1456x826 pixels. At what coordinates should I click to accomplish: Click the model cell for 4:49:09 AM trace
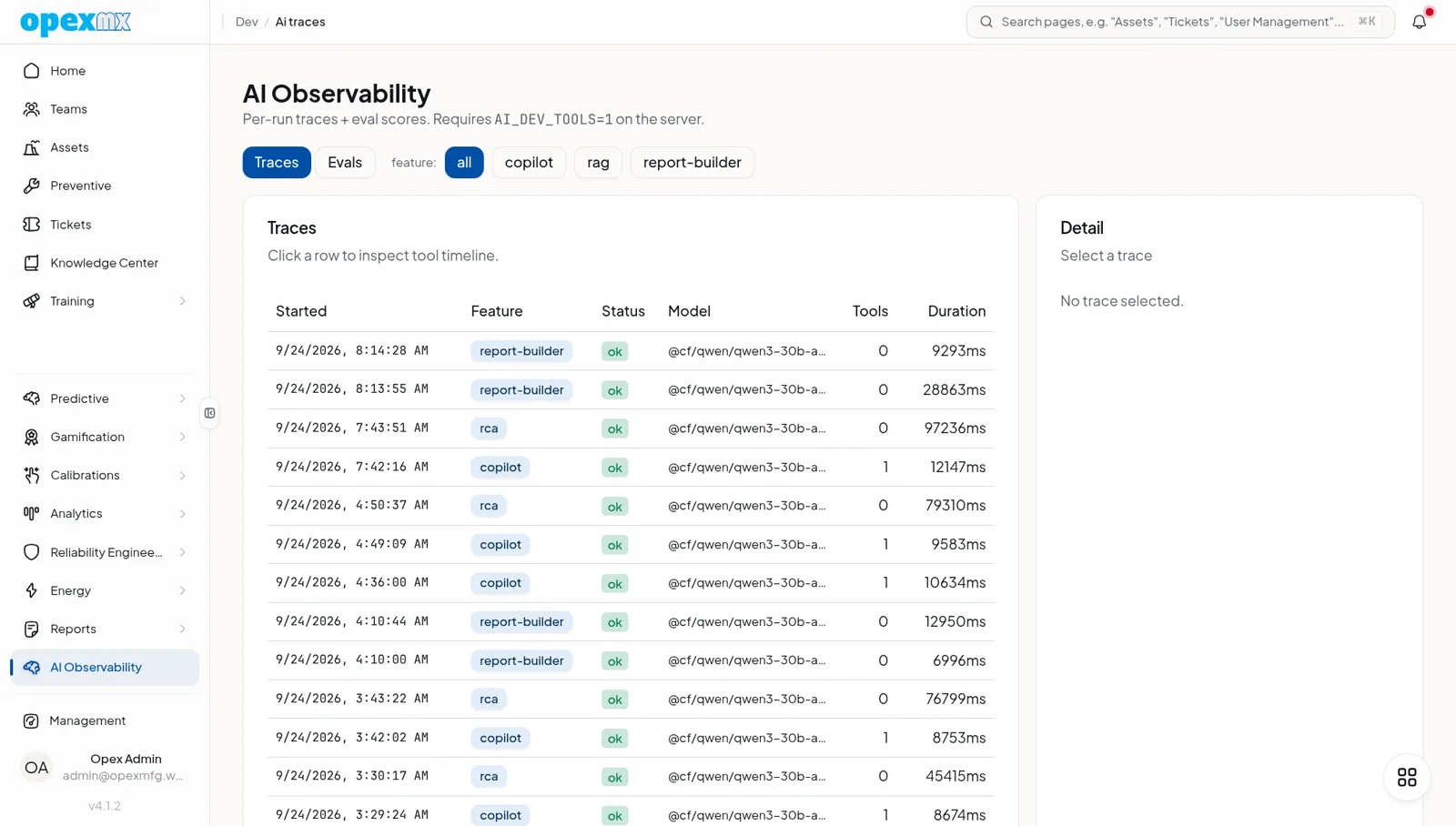pyautogui.click(x=747, y=544)
